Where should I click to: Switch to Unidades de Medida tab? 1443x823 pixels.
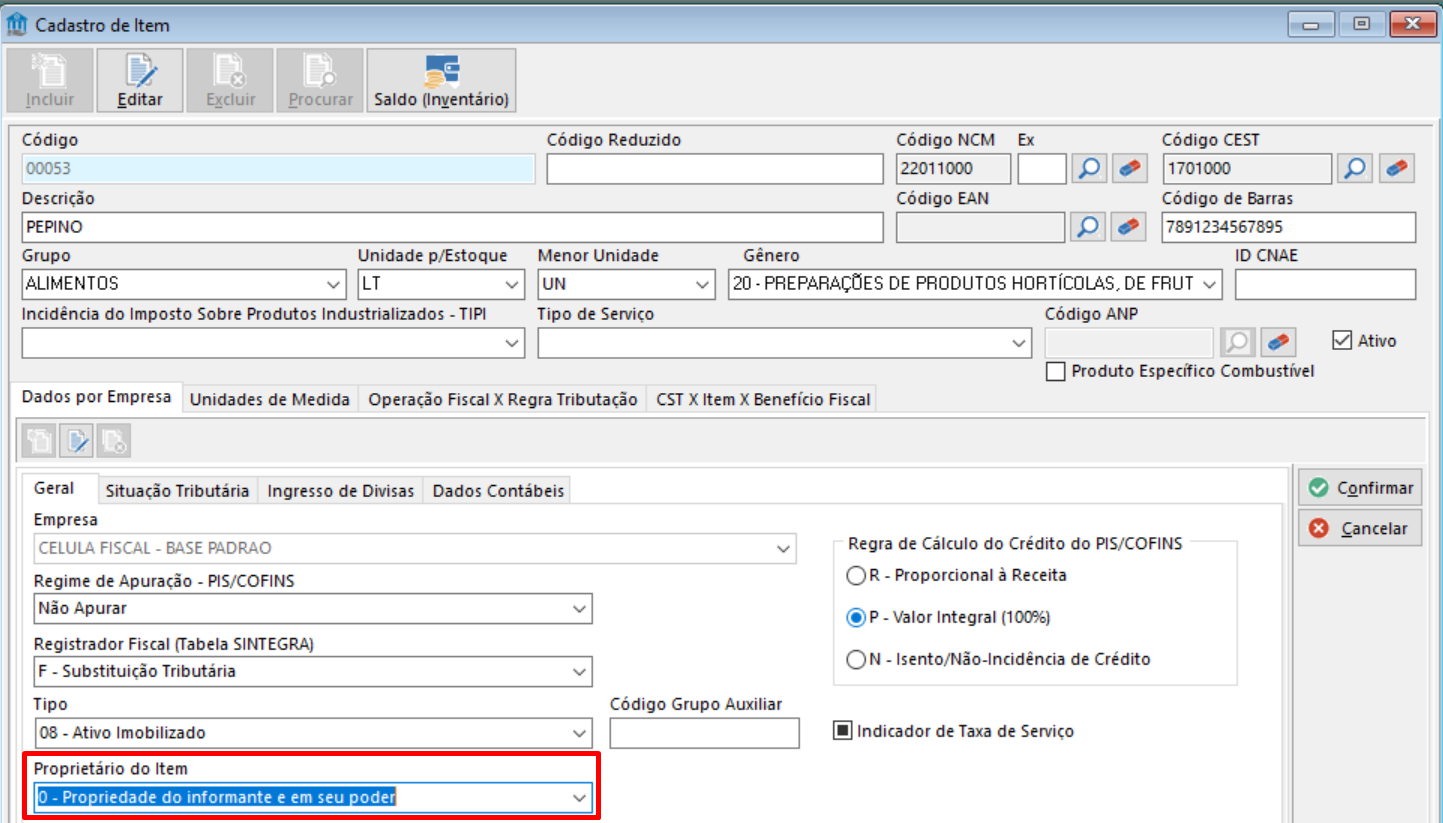[x=270, y=399]
